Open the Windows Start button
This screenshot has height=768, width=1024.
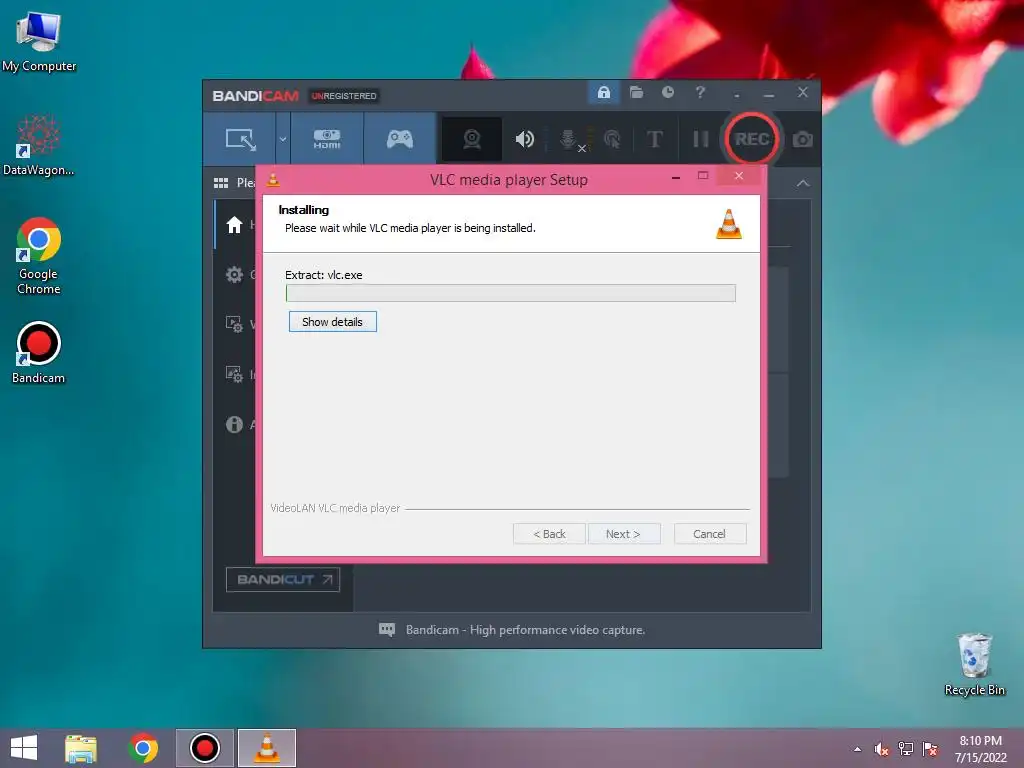[x=24, y=748]
